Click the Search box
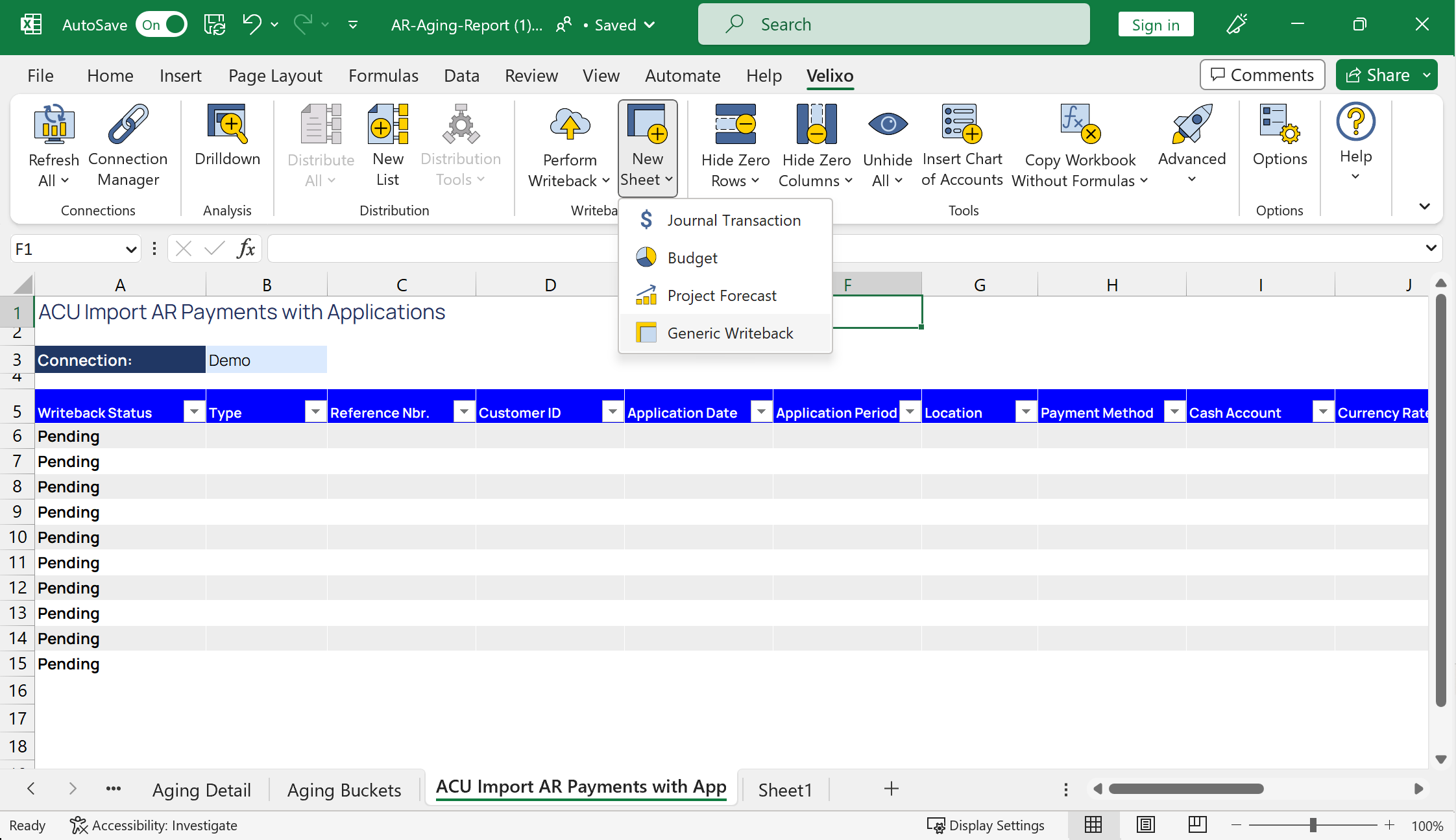This screenshot has height=840, width=1456. (x=893, y=25)
